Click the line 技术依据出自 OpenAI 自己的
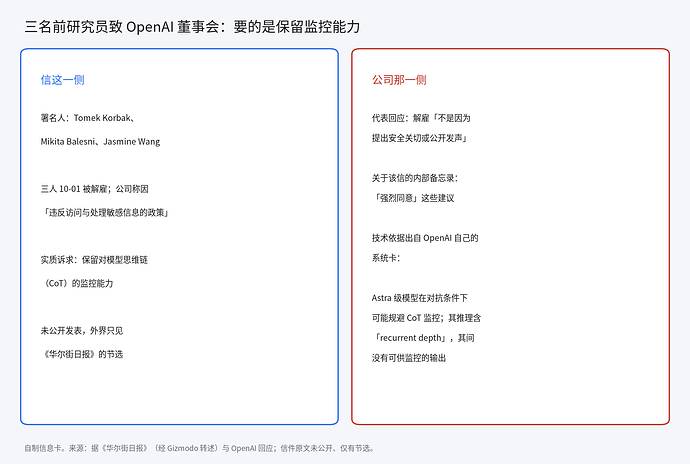Image resolution: width=690 pixels, height=464 pixels. 425,238
